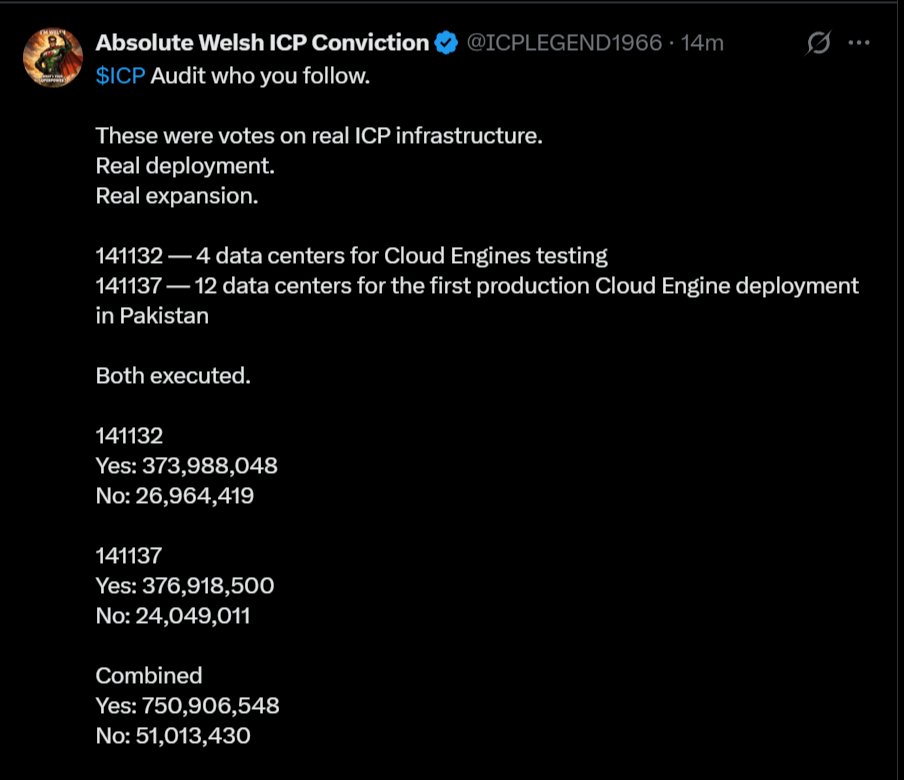
Task: Click the "in Pakistan" text
Action: (x=152, y=316)
